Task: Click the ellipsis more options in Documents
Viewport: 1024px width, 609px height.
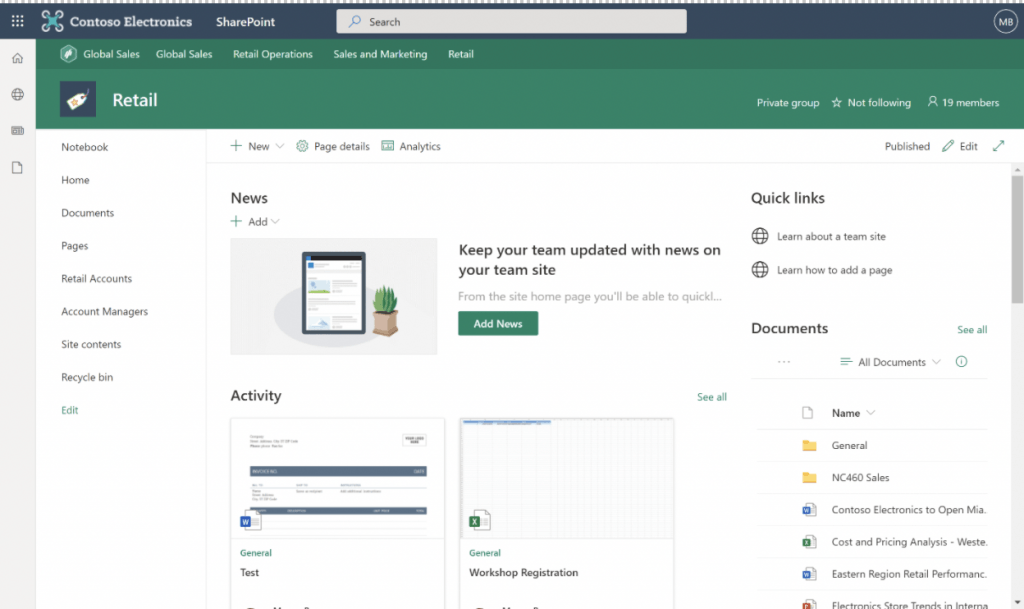Action: 784,362
